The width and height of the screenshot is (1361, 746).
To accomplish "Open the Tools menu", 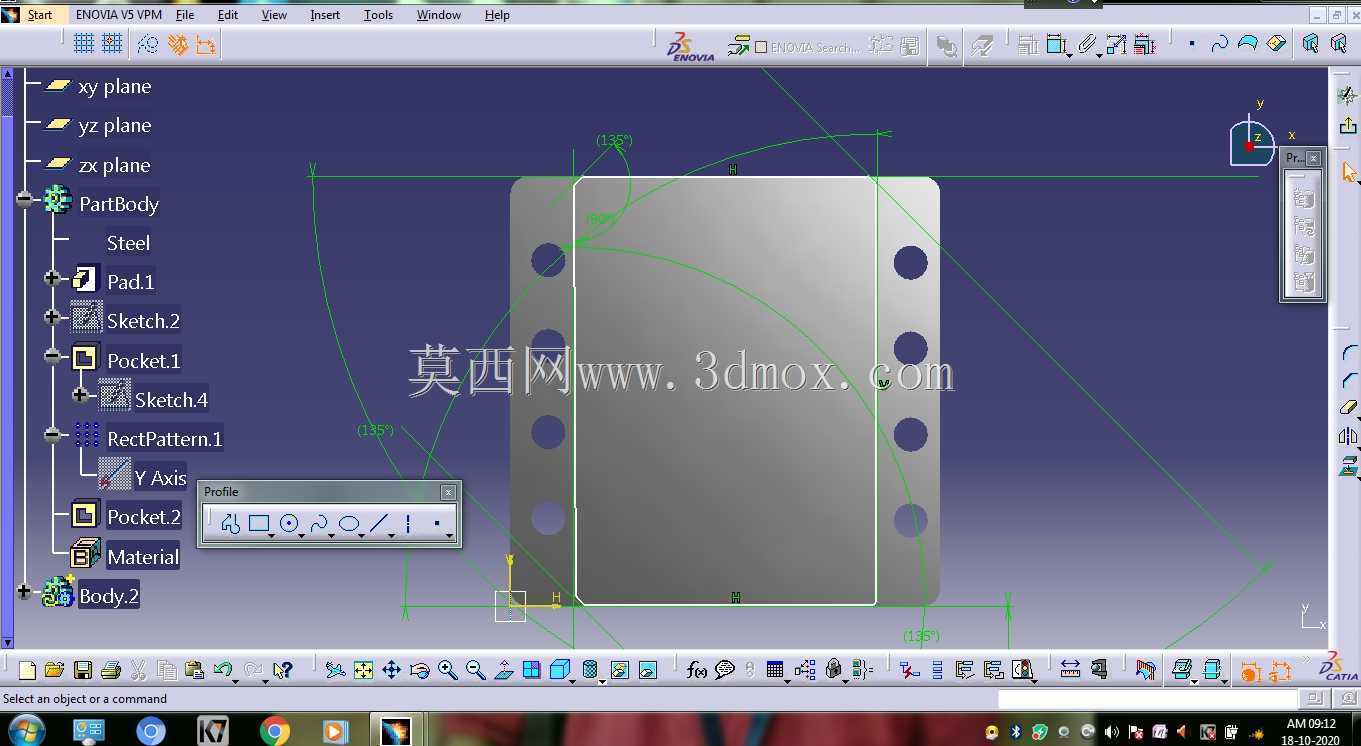I will 378,15.
